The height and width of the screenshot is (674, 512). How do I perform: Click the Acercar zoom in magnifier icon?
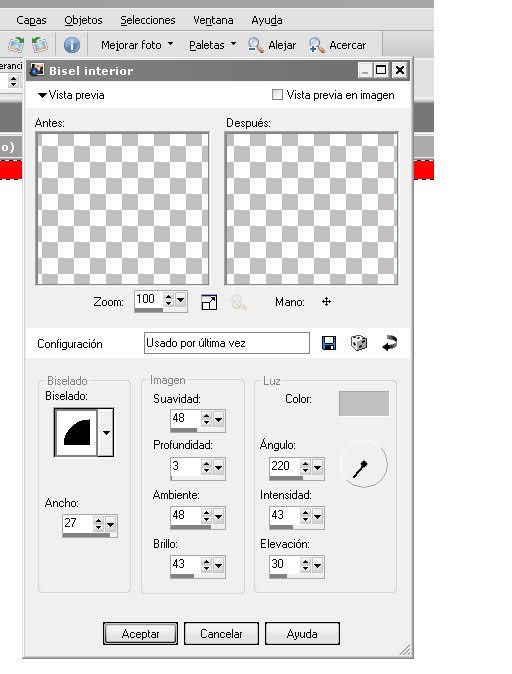(316, 45)
